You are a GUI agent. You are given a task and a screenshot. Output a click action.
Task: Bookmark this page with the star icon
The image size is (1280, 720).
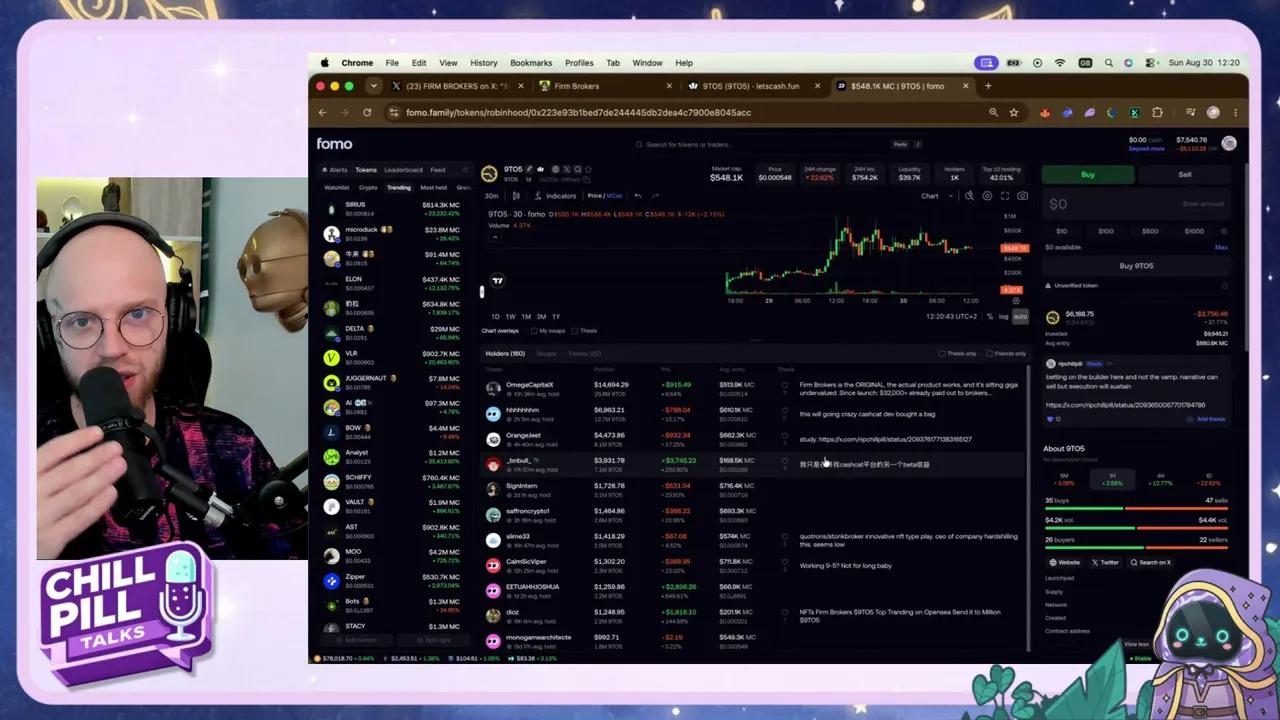[1013, 113]
